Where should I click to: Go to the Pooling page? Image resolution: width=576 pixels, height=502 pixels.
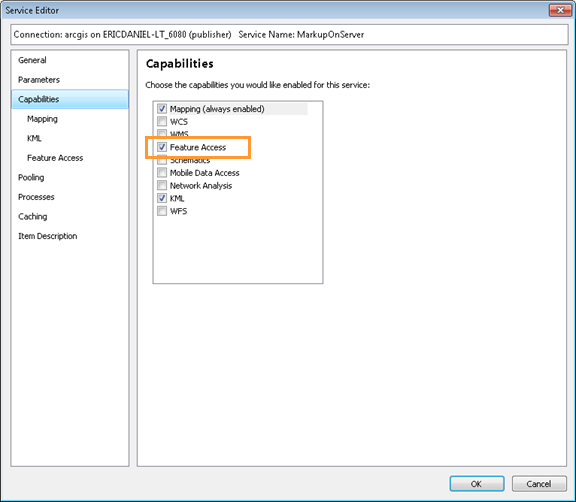(x=31, y=177)
